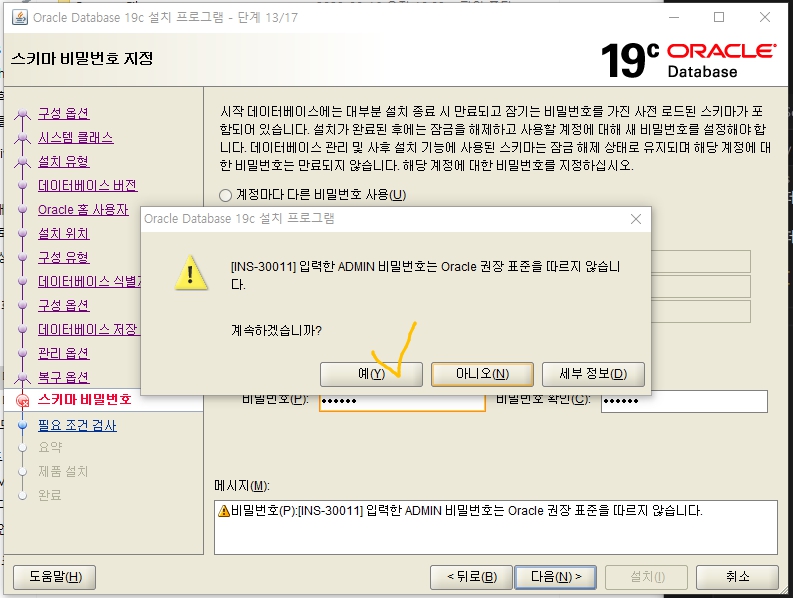Go to 설치 위치 step
This screenshot has height=598, width=793.
coord(64,233)
